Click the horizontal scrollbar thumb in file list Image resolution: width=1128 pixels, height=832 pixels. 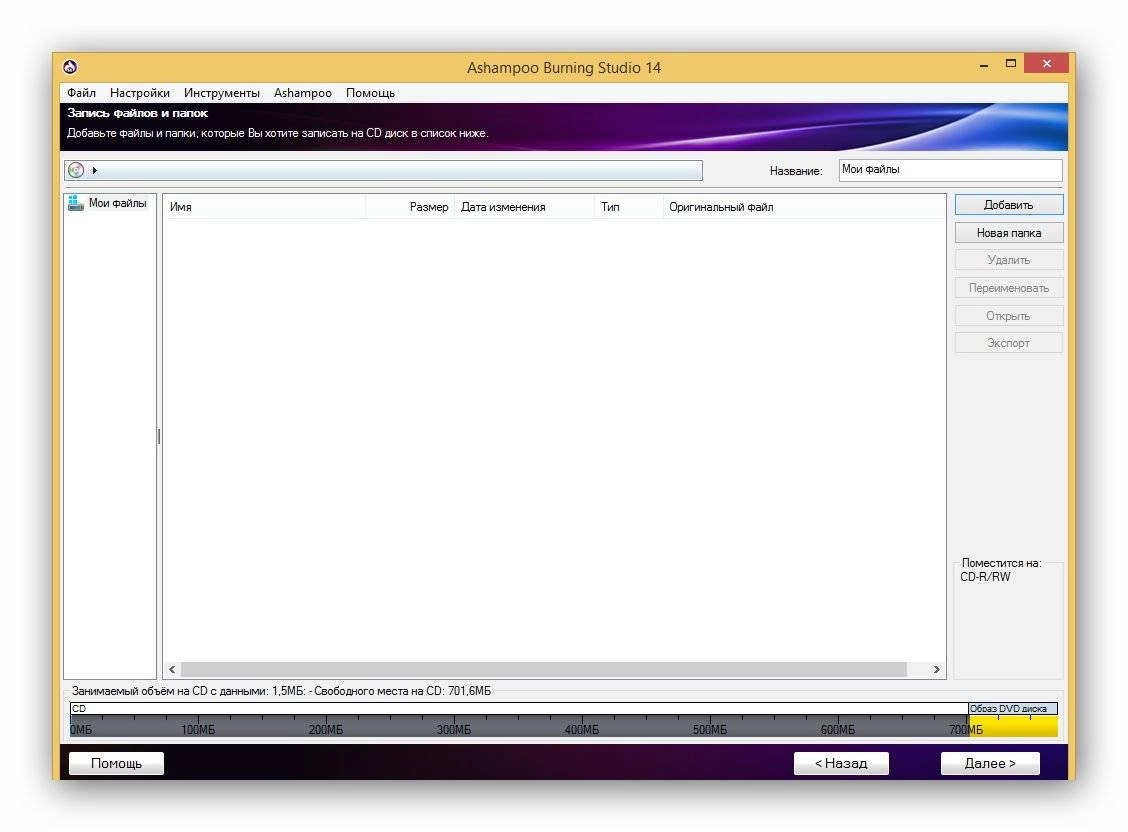(543, 669)
